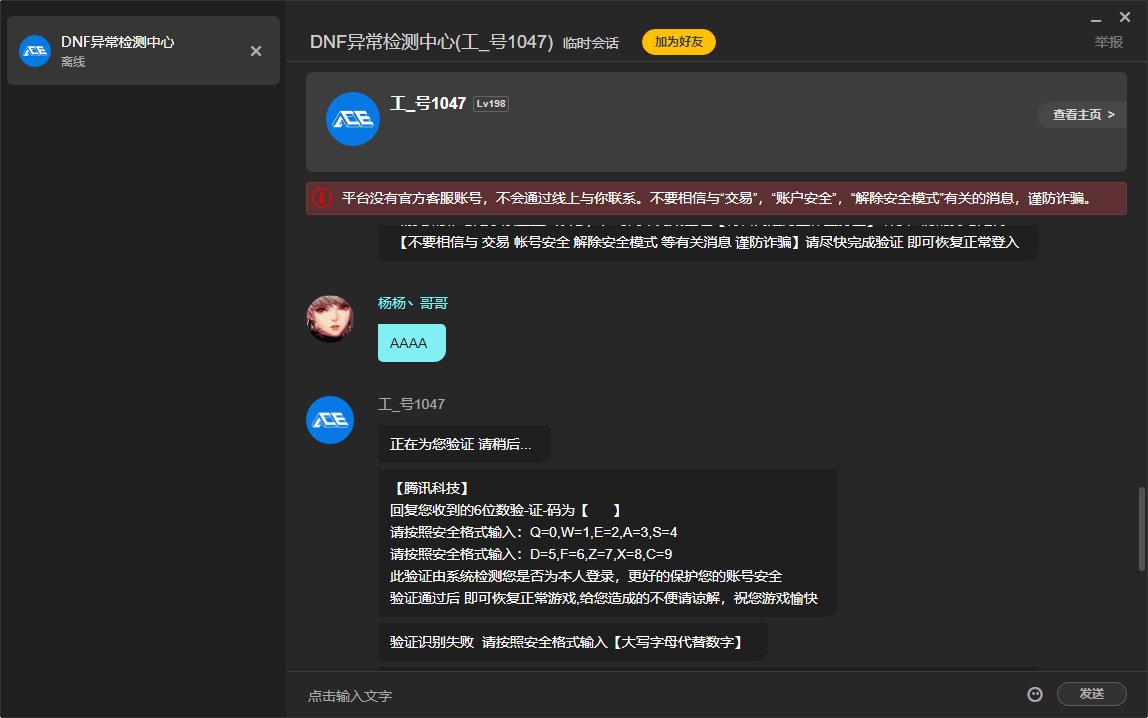Click the anti-fraud warning banner text
The height and width of the screenshot is (718, 1148).
click(x=717, y=198)
